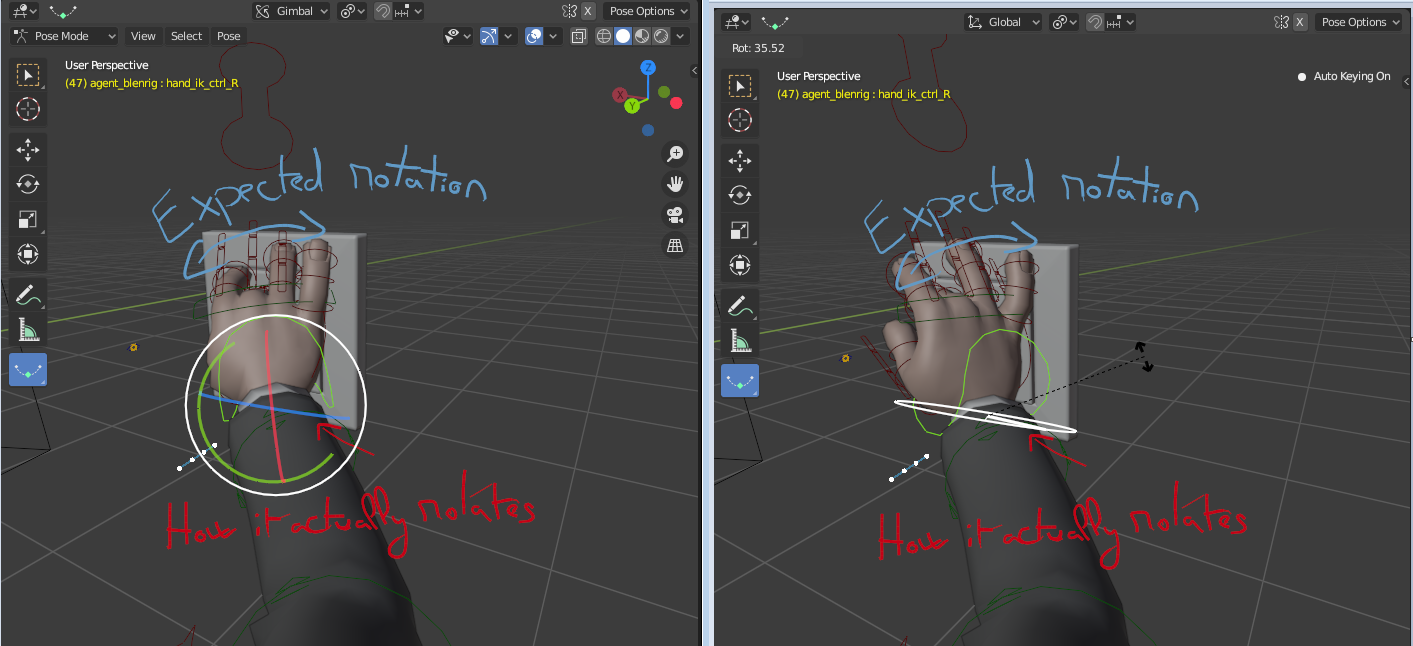The height and width of the screenshot is (646, 1413).
Task: Open pivot point dropdown in Global viewport
Action: pos(1064,22)
